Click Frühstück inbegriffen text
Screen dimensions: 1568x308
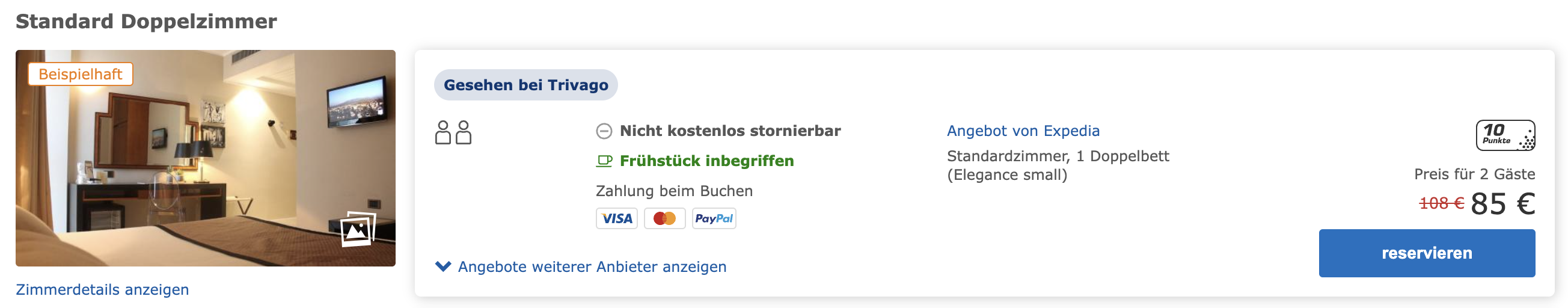706,161
